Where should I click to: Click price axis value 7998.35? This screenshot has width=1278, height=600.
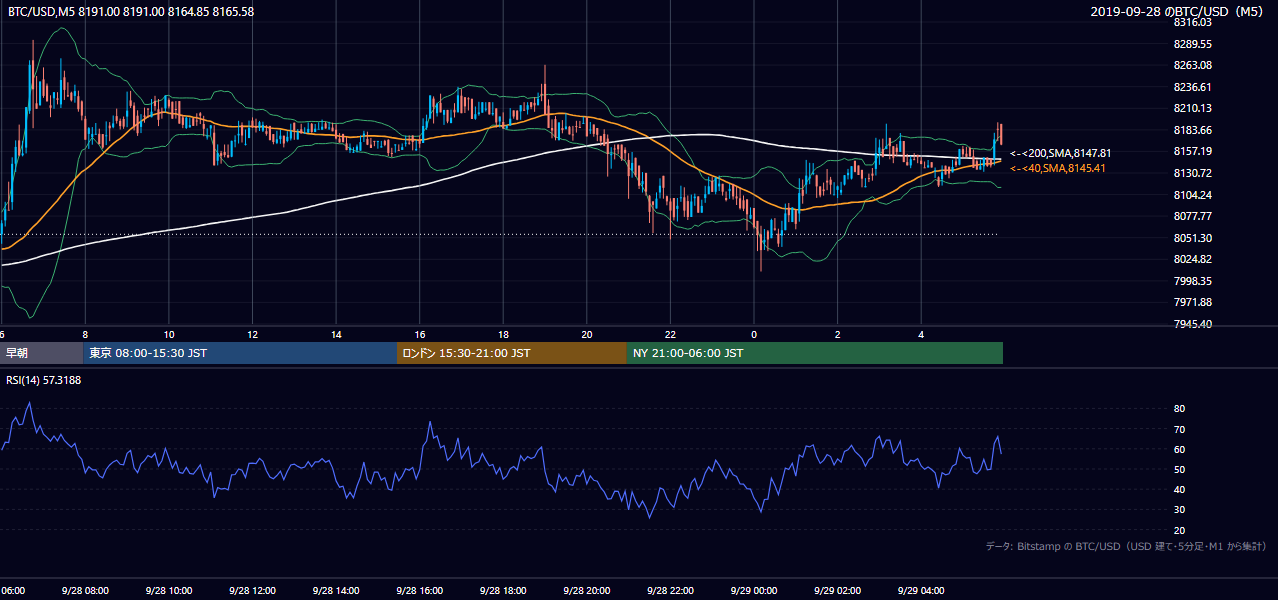1193,281
